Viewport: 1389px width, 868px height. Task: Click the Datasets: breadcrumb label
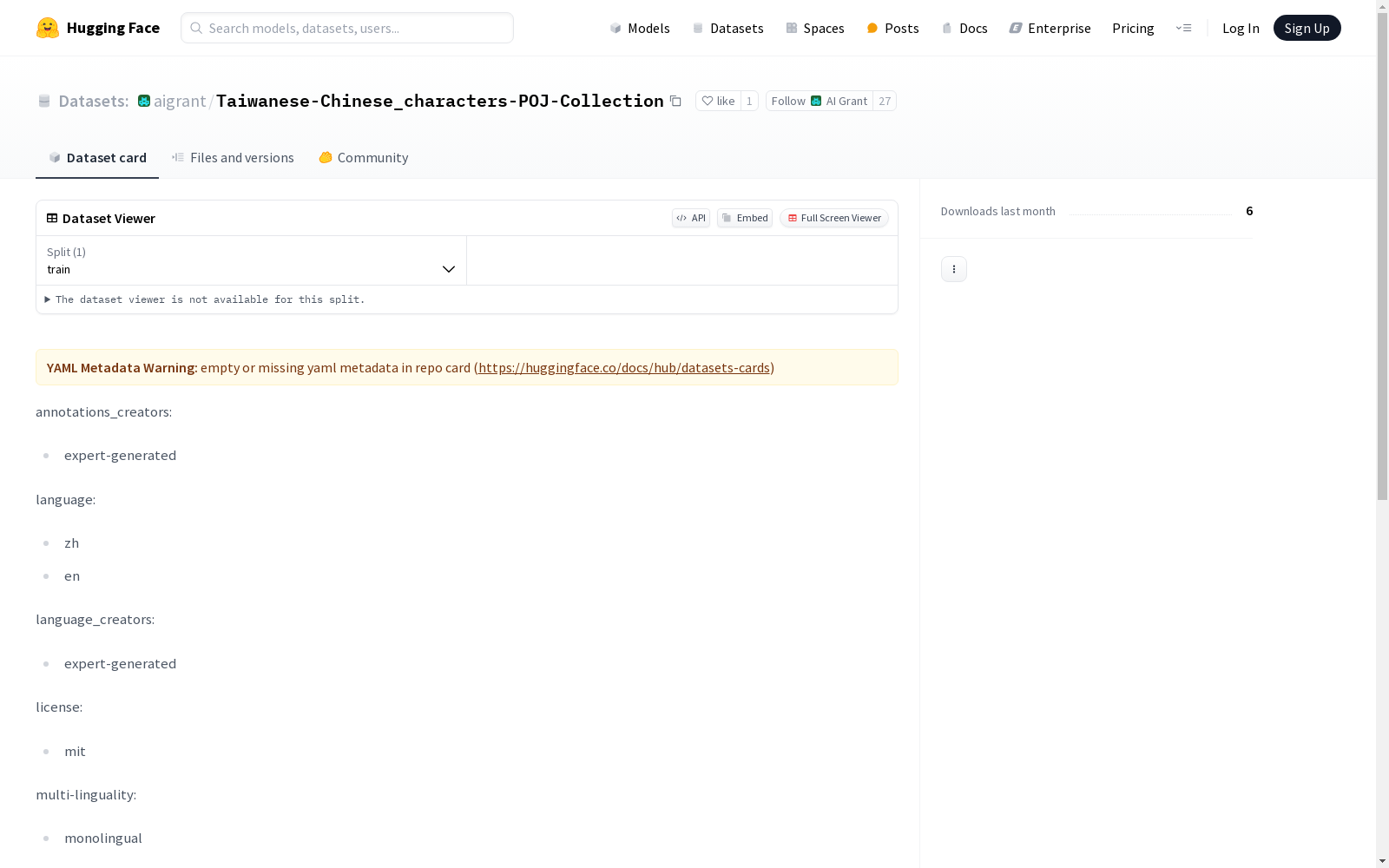point(94,101)
